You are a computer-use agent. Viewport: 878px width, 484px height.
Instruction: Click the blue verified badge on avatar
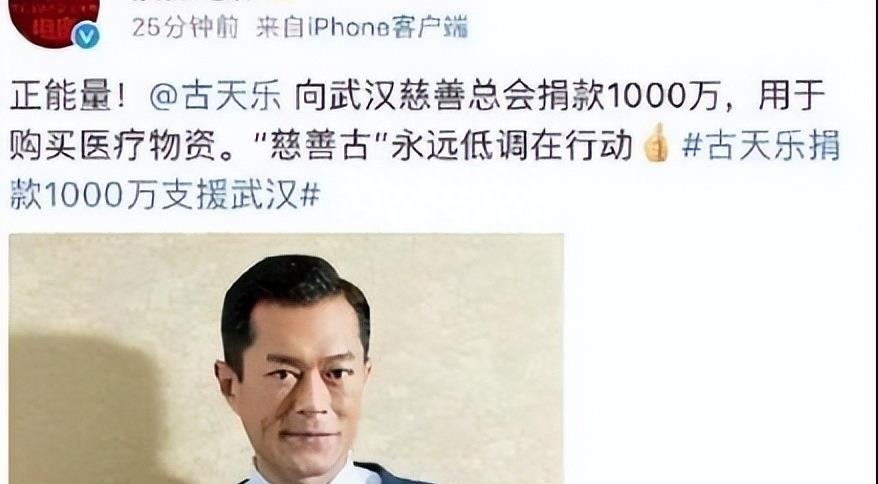pos(86,35)
